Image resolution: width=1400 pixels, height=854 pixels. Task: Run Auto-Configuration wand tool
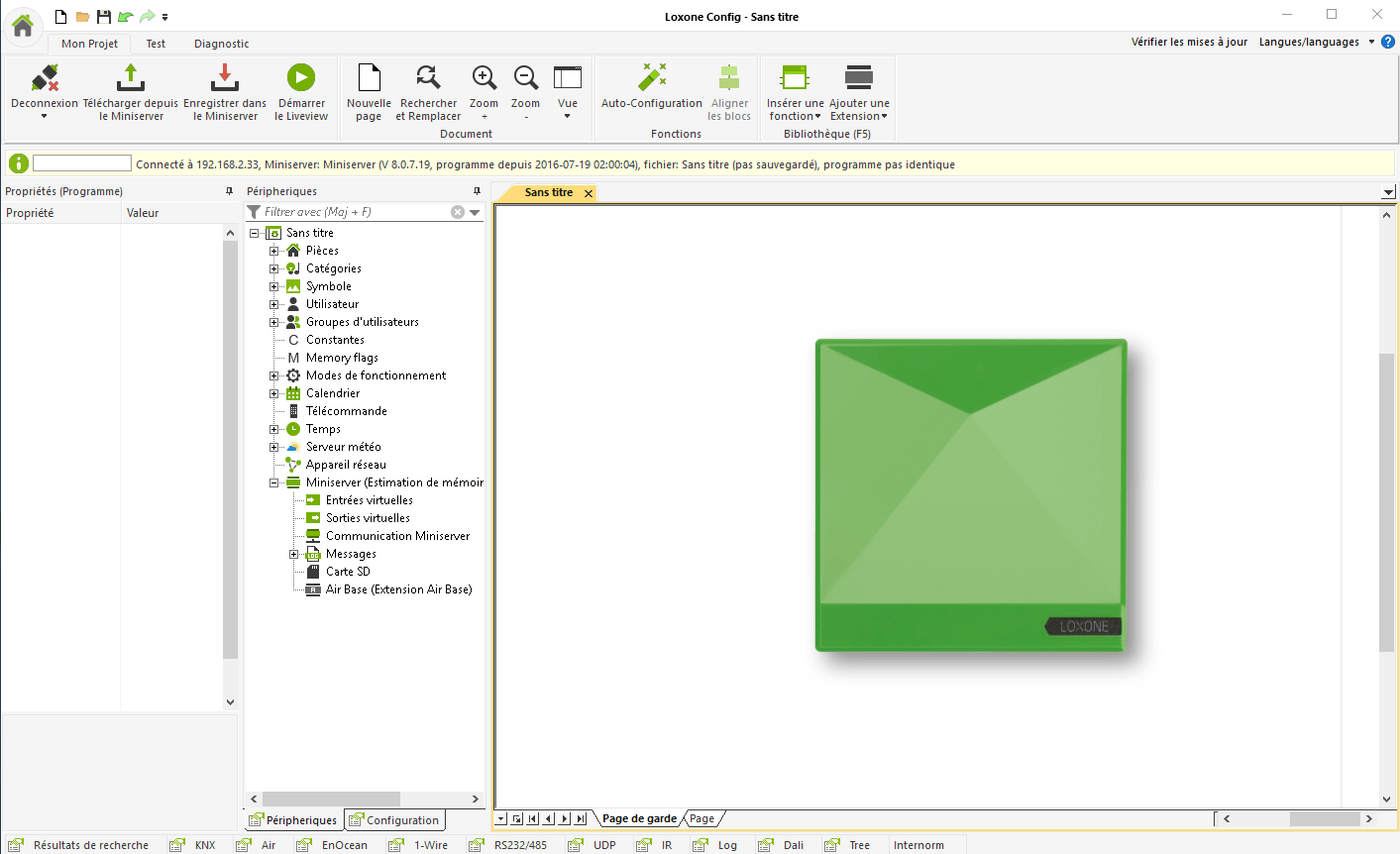click(x=652, y=77)
